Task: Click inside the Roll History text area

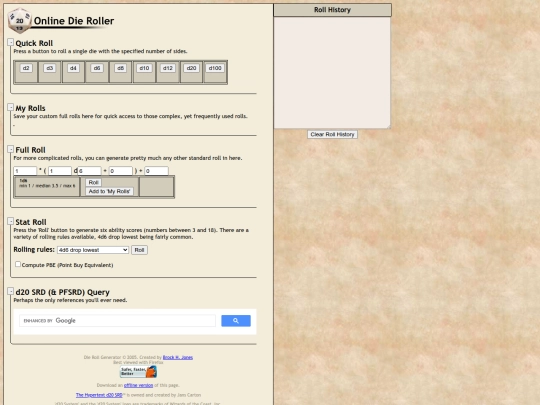Action: [x=332, y=73]
